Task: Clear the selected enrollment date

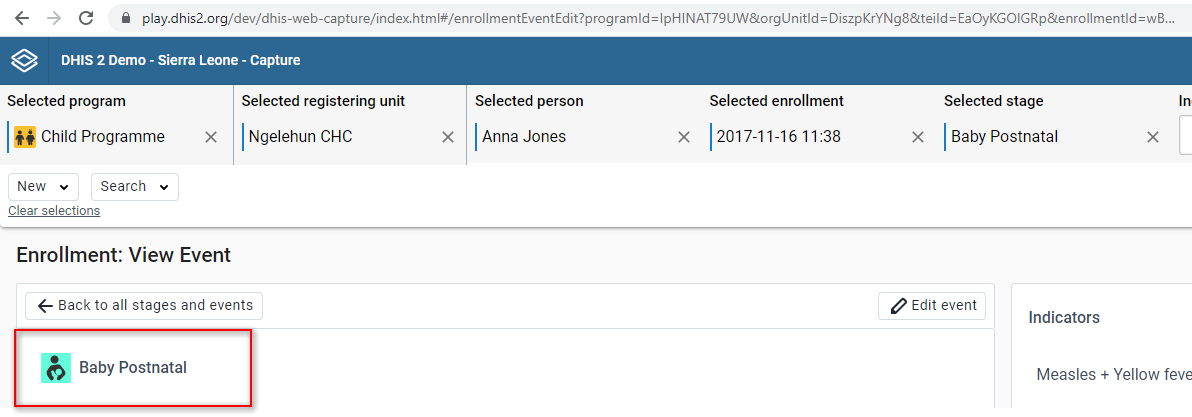Action: tap(918, 137)
